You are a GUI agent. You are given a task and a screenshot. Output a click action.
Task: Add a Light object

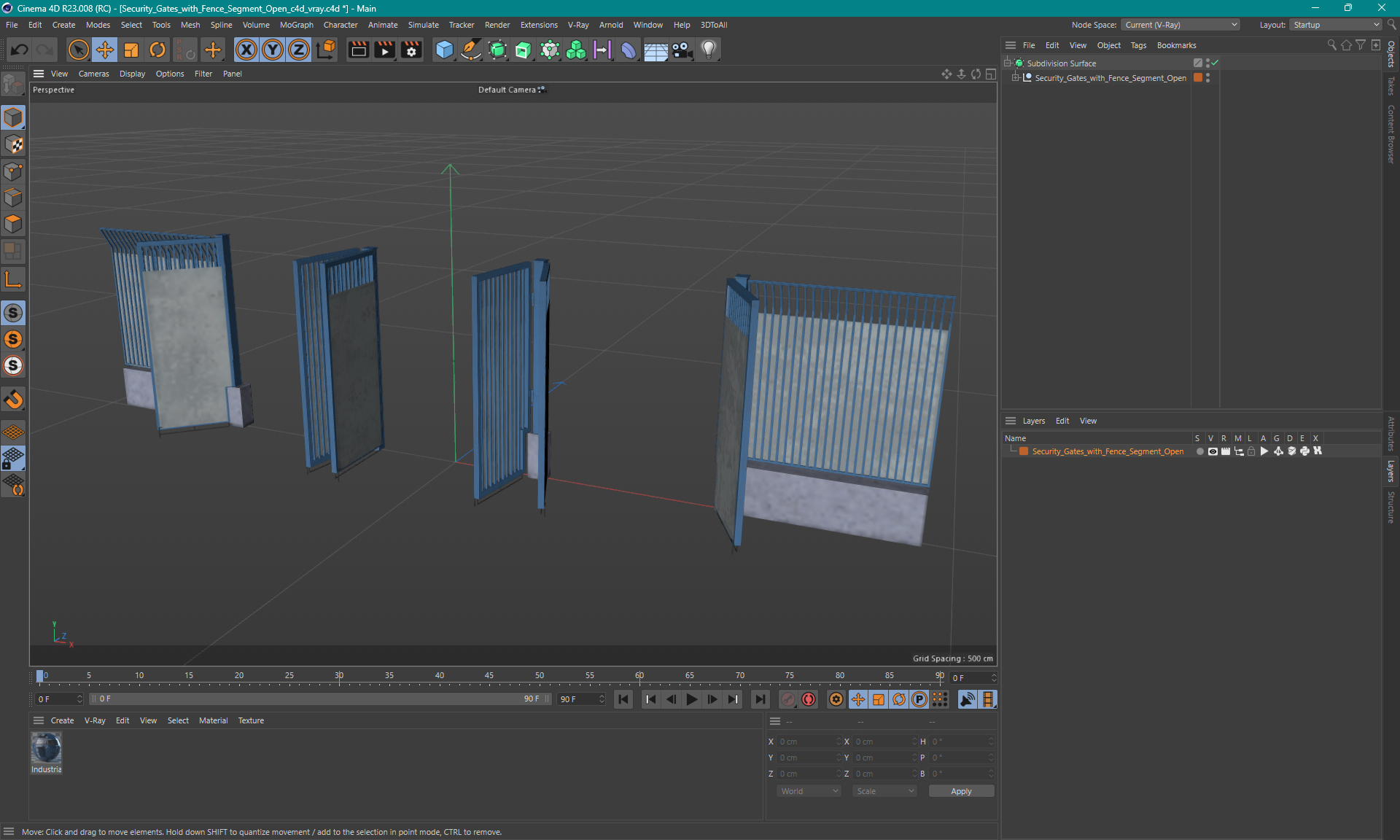(709, 50)
